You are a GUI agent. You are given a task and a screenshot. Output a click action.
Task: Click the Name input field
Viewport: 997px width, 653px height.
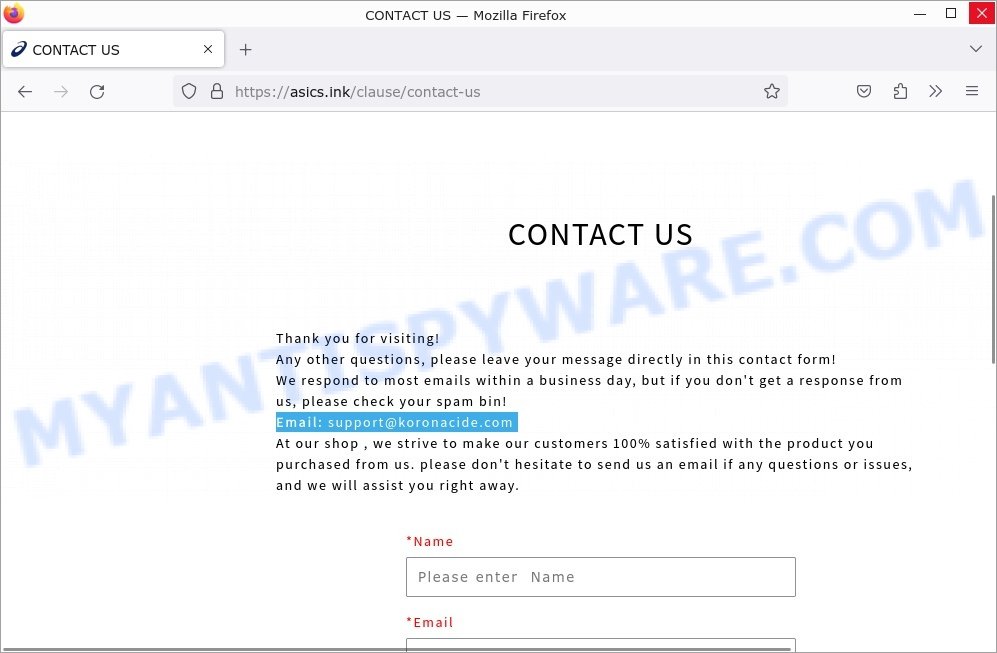tap(601, 577)
